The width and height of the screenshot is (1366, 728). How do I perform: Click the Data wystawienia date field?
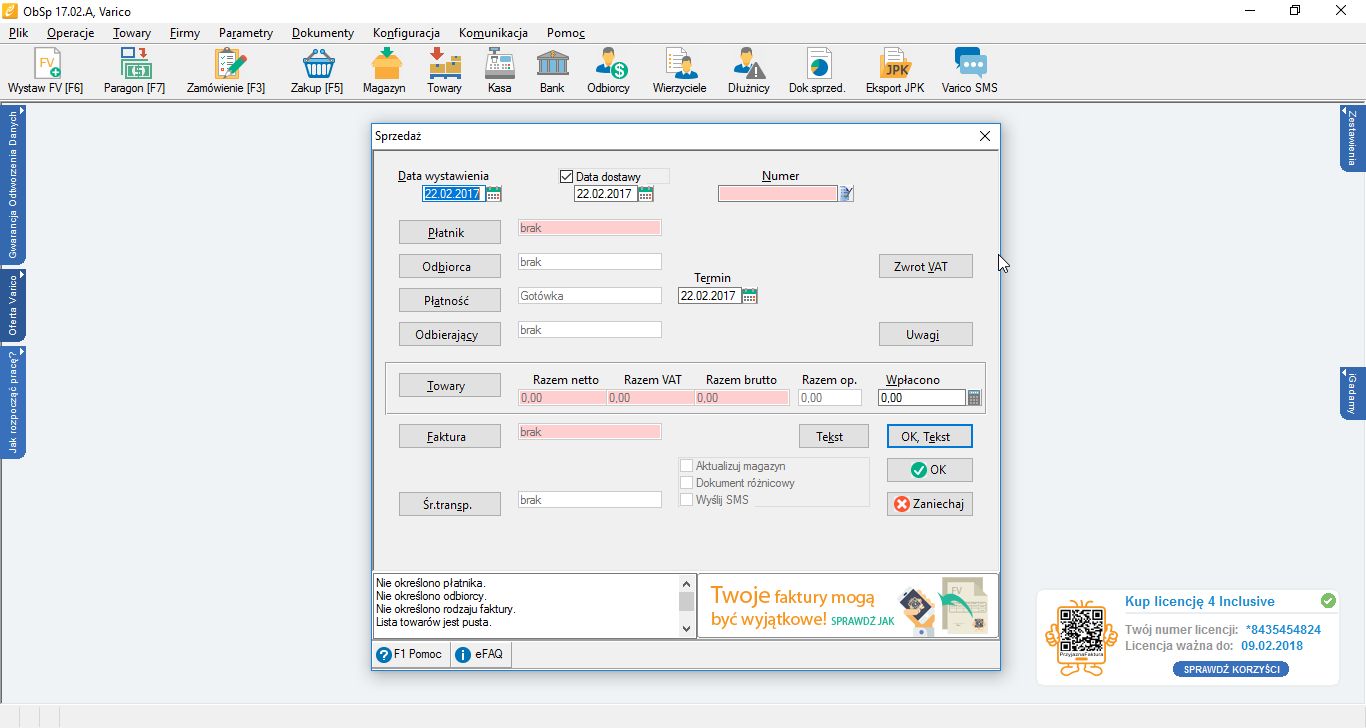[454, 194]
